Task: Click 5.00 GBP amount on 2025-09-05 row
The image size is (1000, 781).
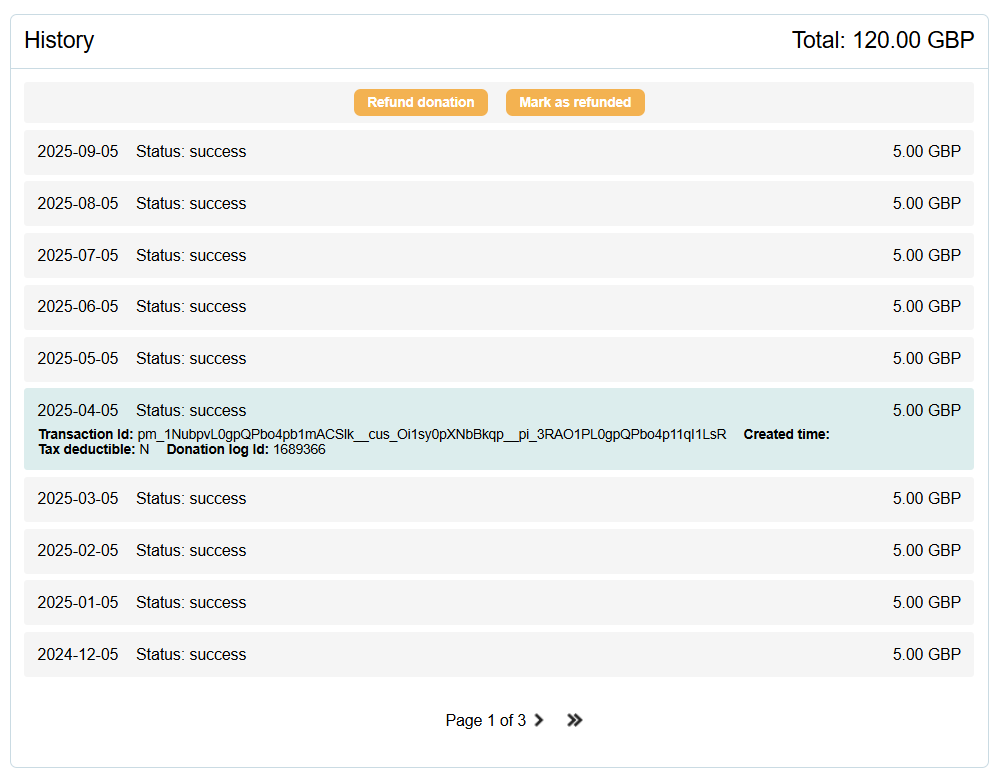Action: click(926, 152)
